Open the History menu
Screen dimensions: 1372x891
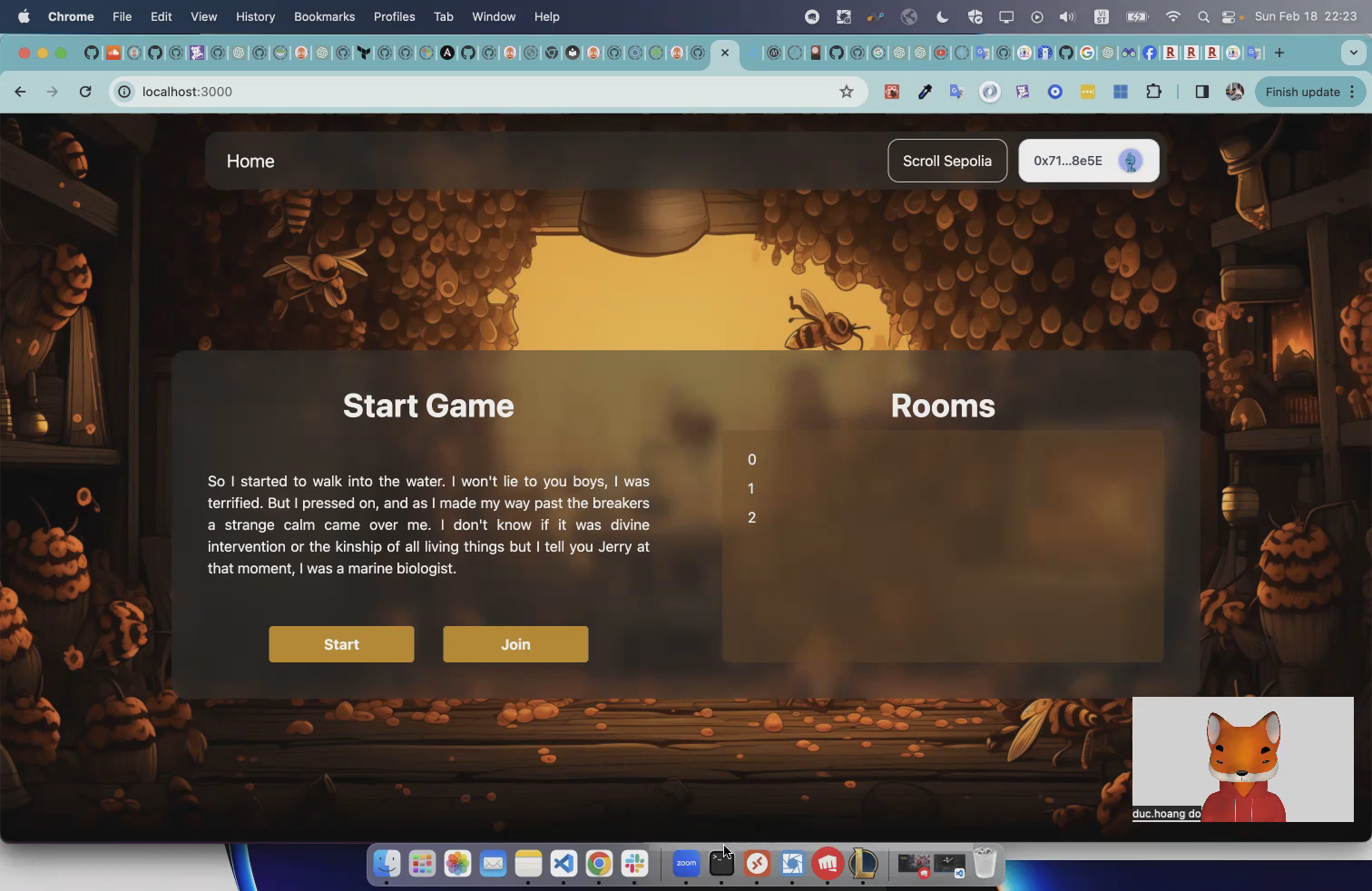[255, 16]
